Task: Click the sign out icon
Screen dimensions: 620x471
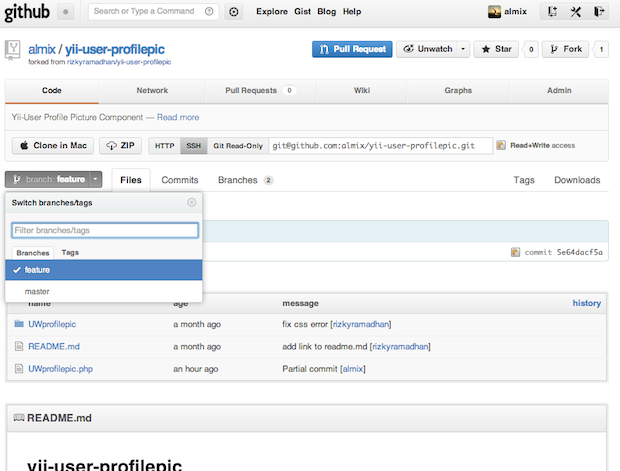Action: [x=599, y=12]
